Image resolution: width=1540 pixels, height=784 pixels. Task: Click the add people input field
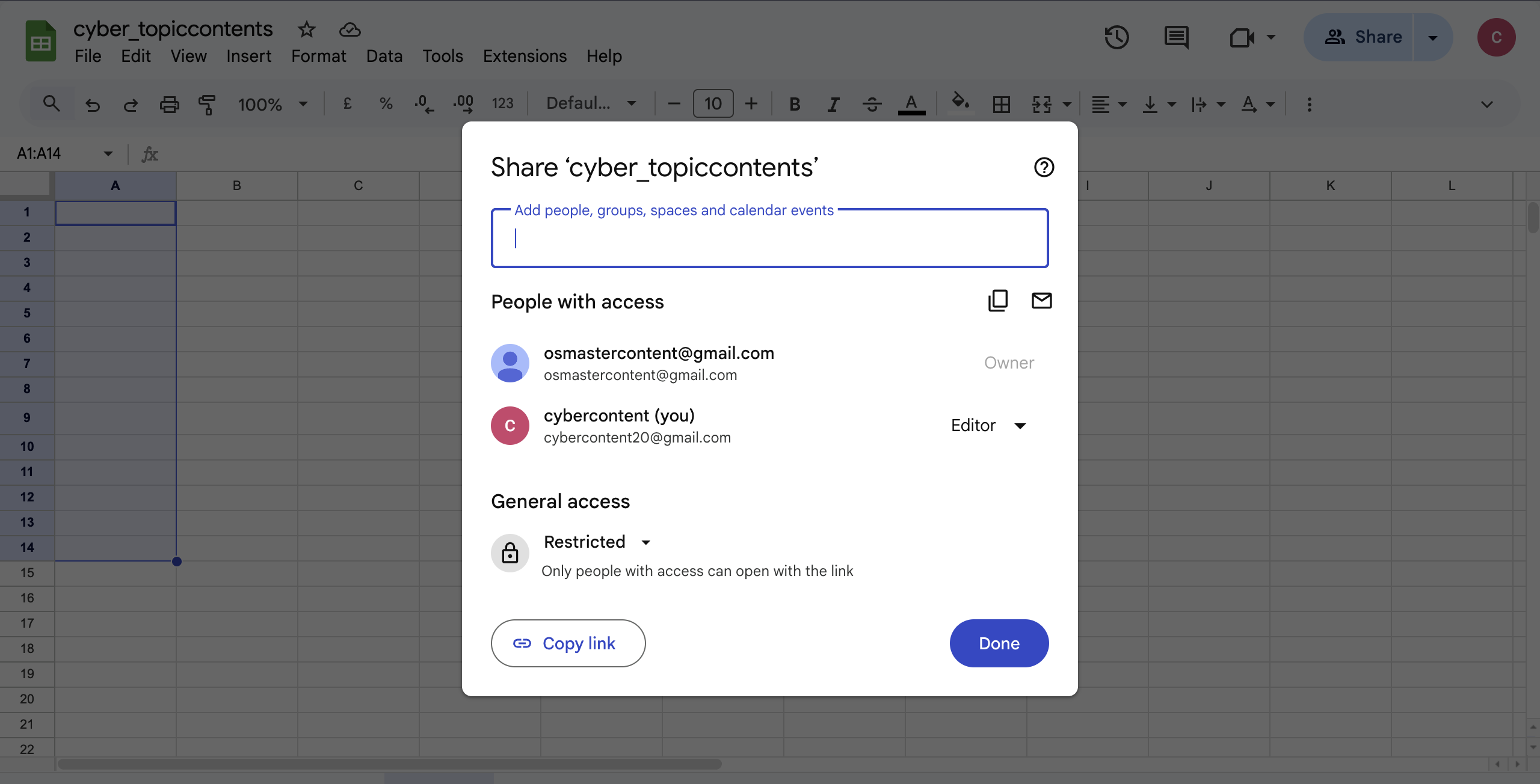coord(769,238)
